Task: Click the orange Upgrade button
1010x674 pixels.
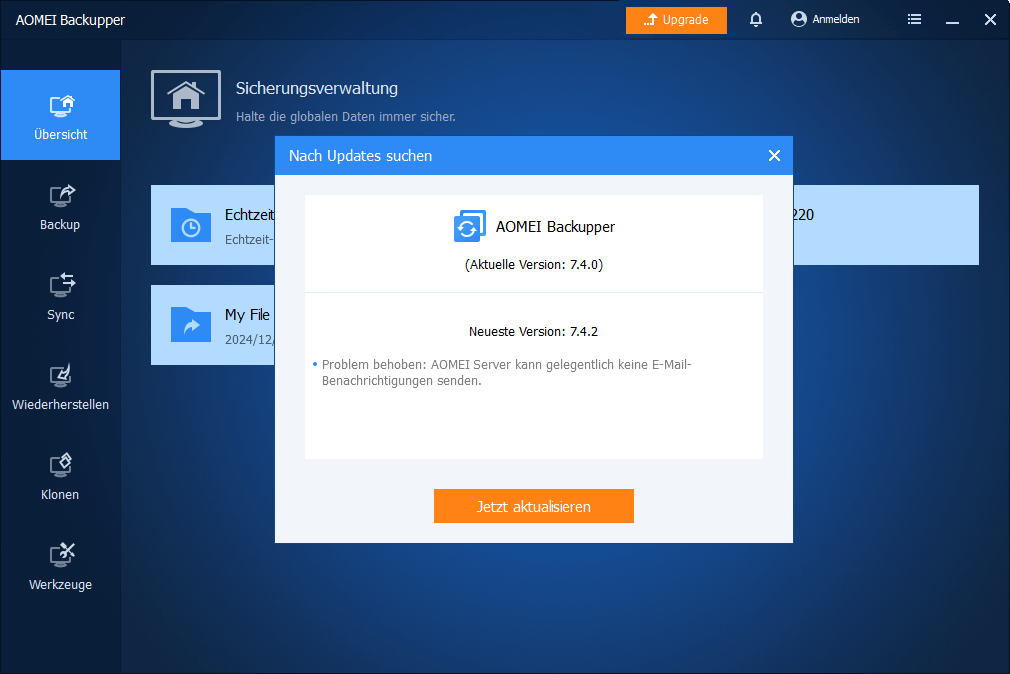Action: pos(676,20)
